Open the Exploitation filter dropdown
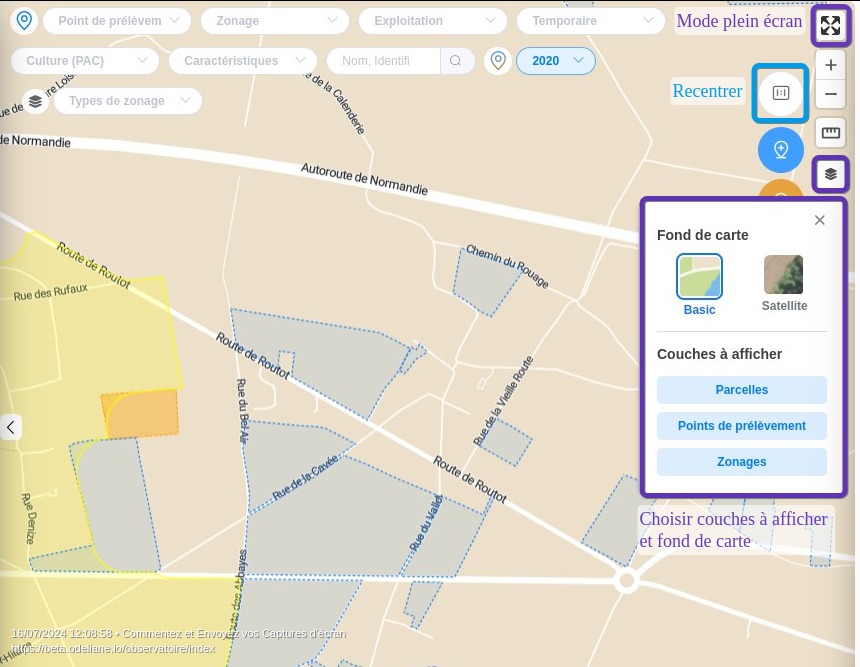Screen dimensions: 860x667 432,20
